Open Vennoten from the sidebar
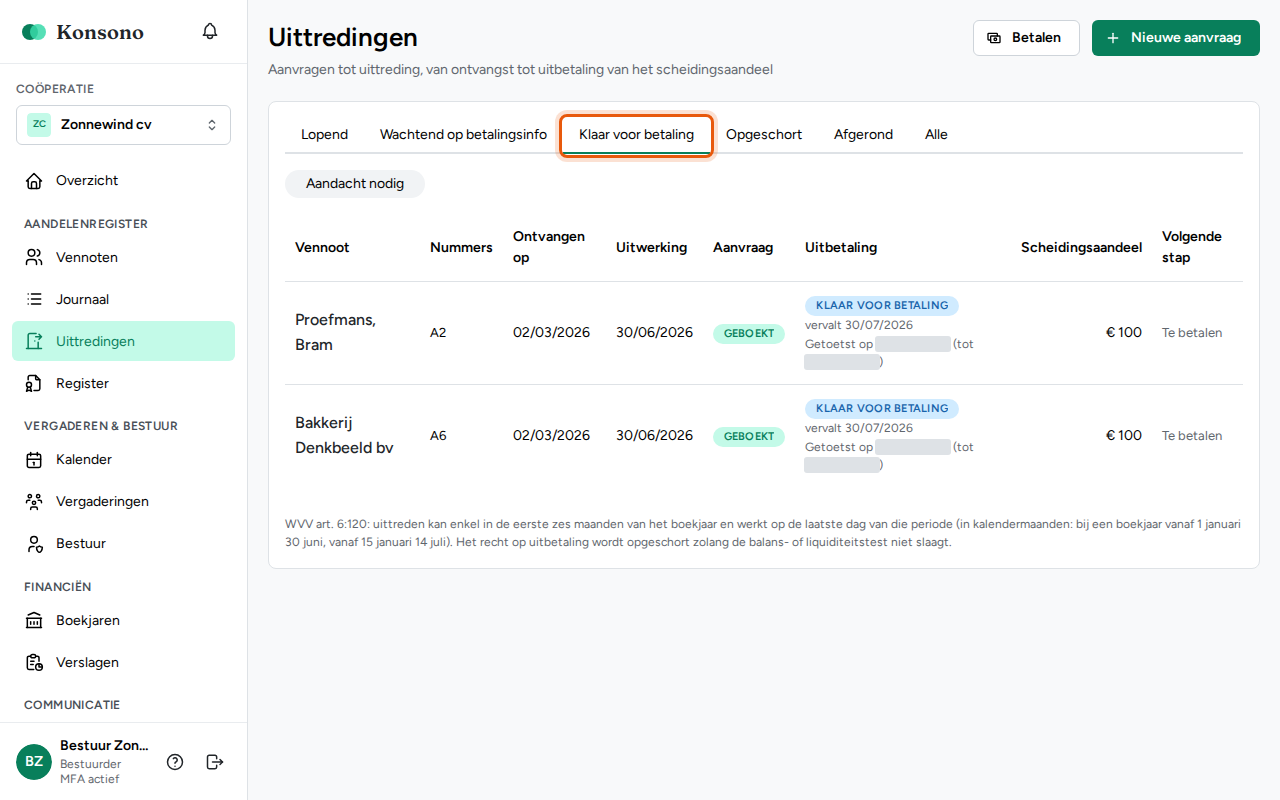The width and height of the screenshot is (1280, 800). (123, 258)
